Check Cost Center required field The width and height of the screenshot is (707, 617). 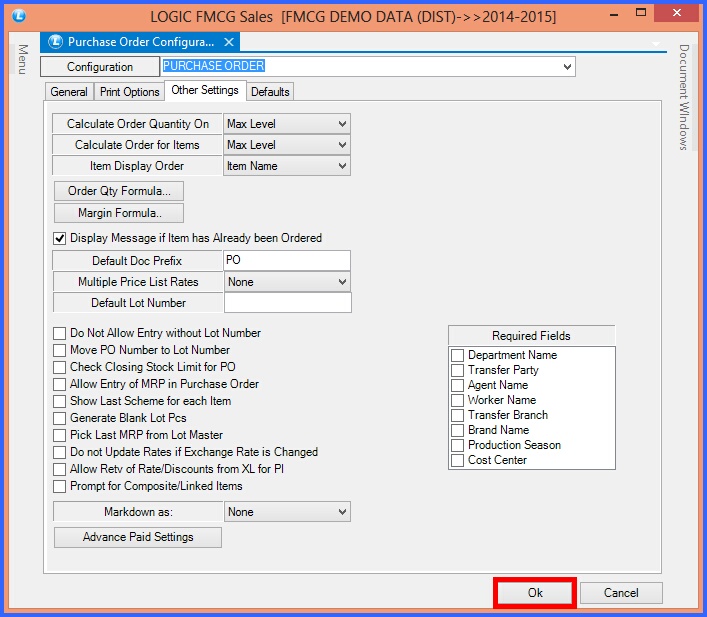(458, 460)
